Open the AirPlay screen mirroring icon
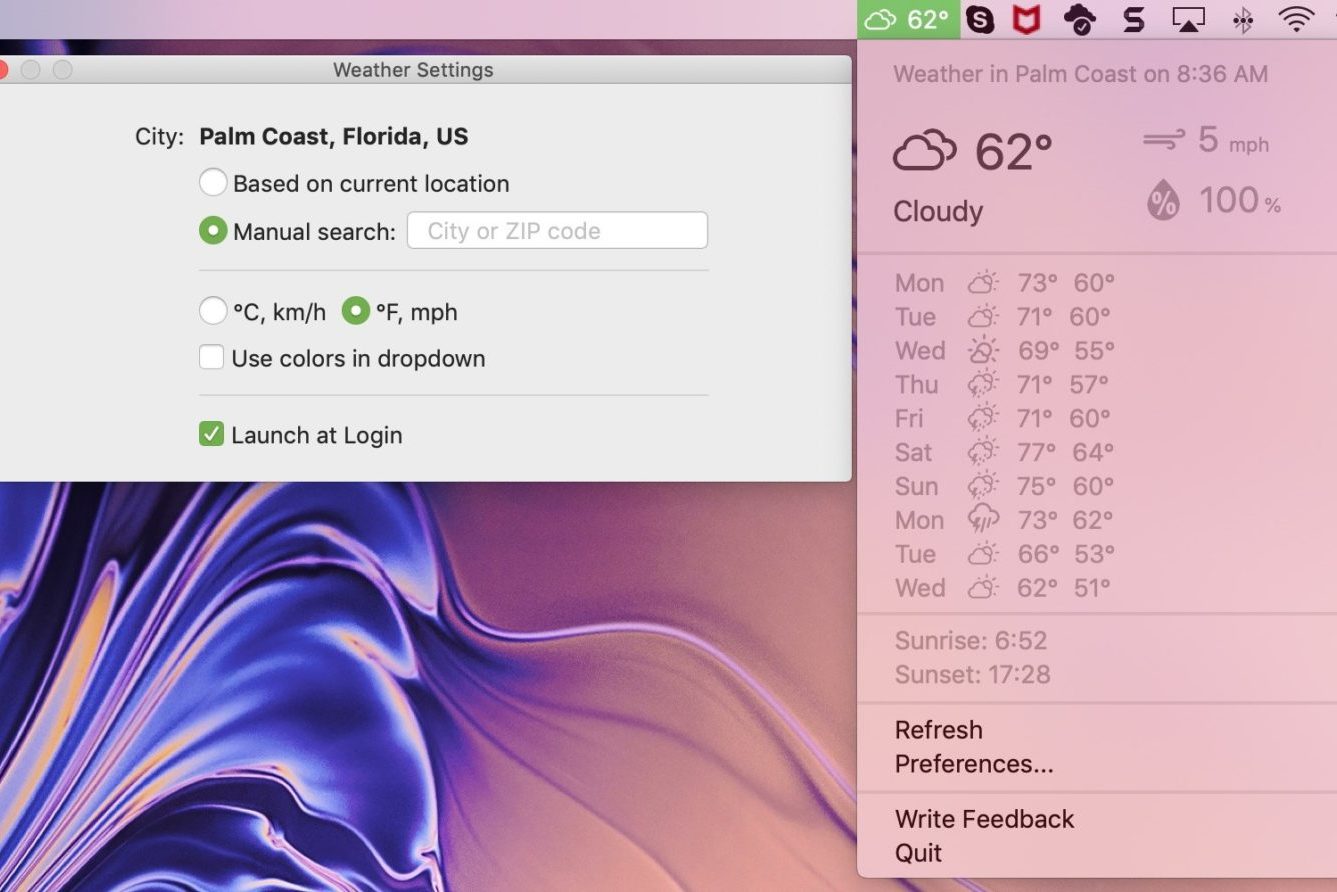The width and height of the screenshot is (1337, 892). [x=1188, y=17]
